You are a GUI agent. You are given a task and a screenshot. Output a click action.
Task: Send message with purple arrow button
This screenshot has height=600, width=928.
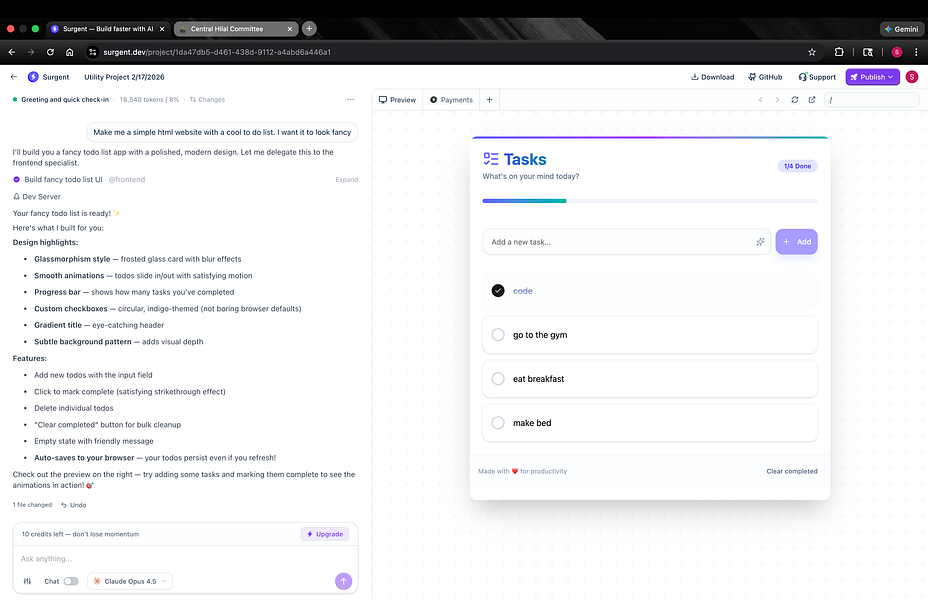click(x=343, y=581)
